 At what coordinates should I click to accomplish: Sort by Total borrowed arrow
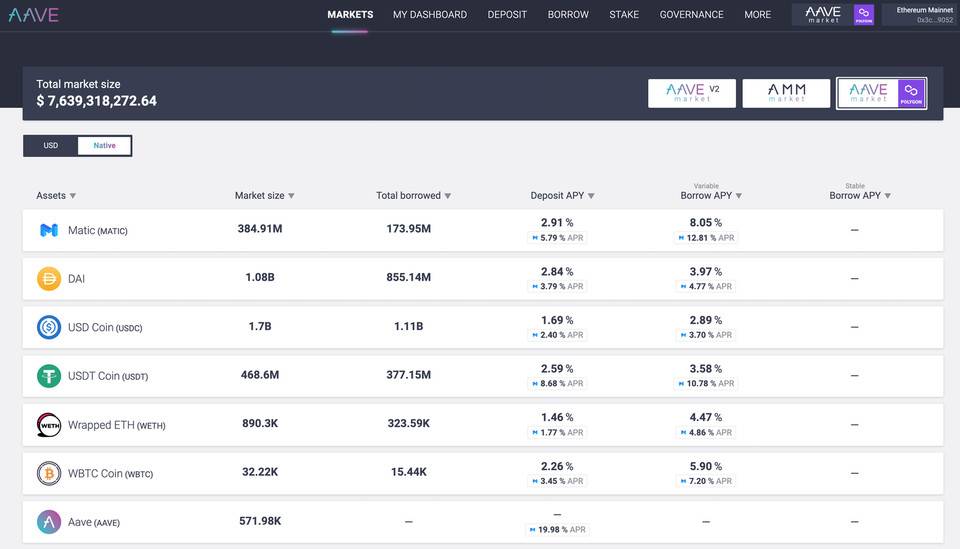[x=448, y=196]
